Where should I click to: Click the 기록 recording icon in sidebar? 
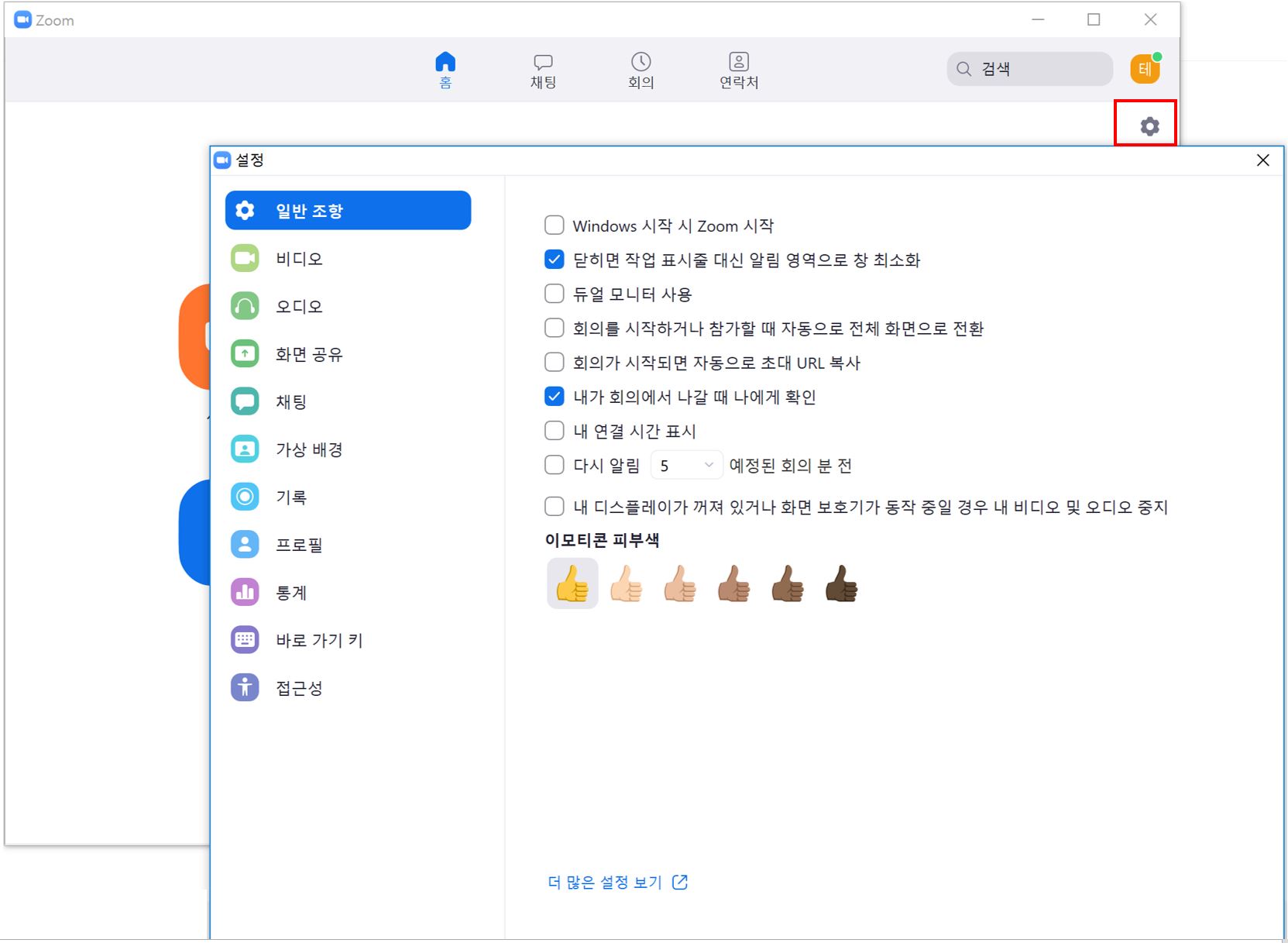(x=245, y=497)
